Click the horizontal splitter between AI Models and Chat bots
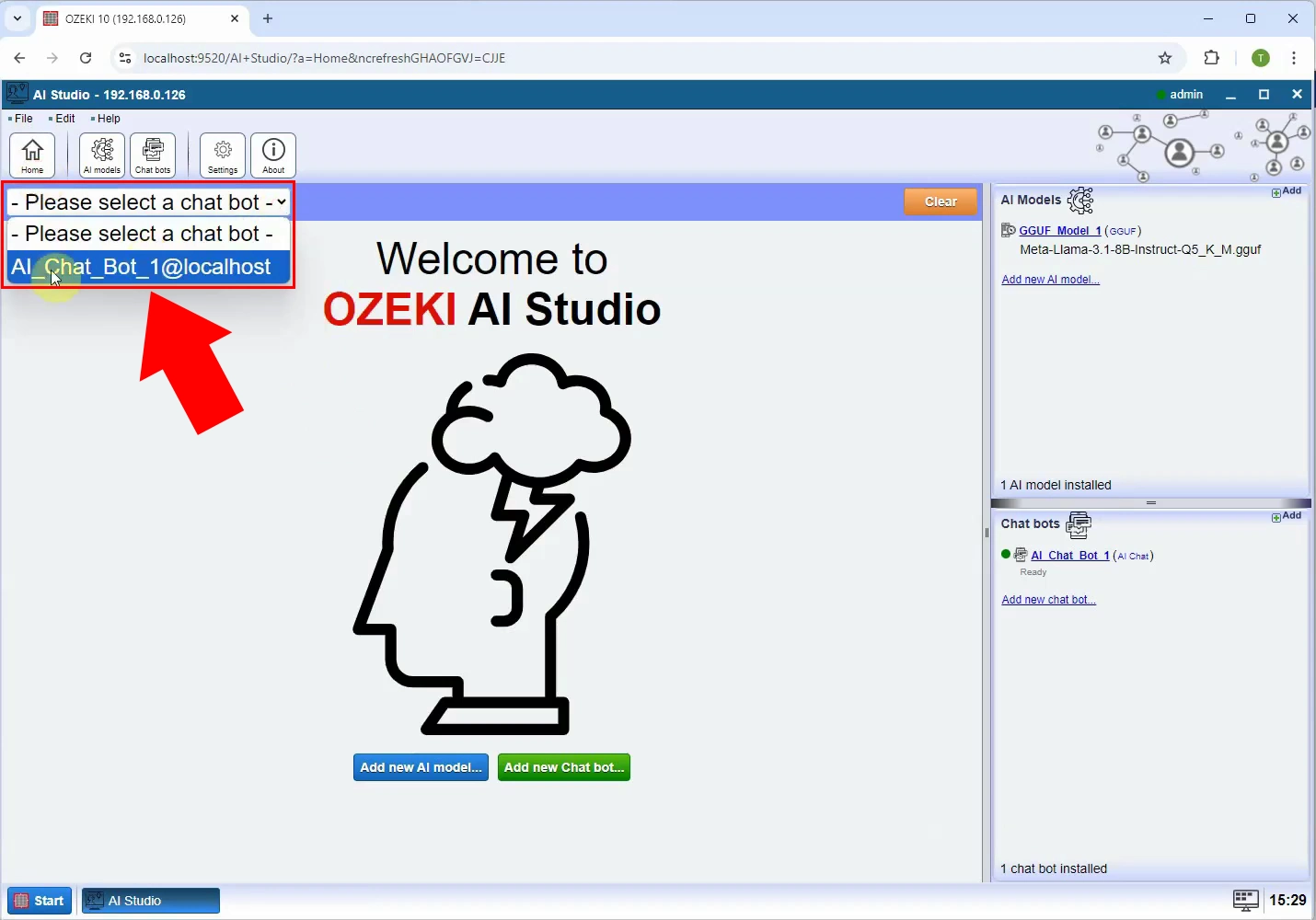This screenshot has width=1316, height=920. pyautogui.click(x=1150, y=503)
